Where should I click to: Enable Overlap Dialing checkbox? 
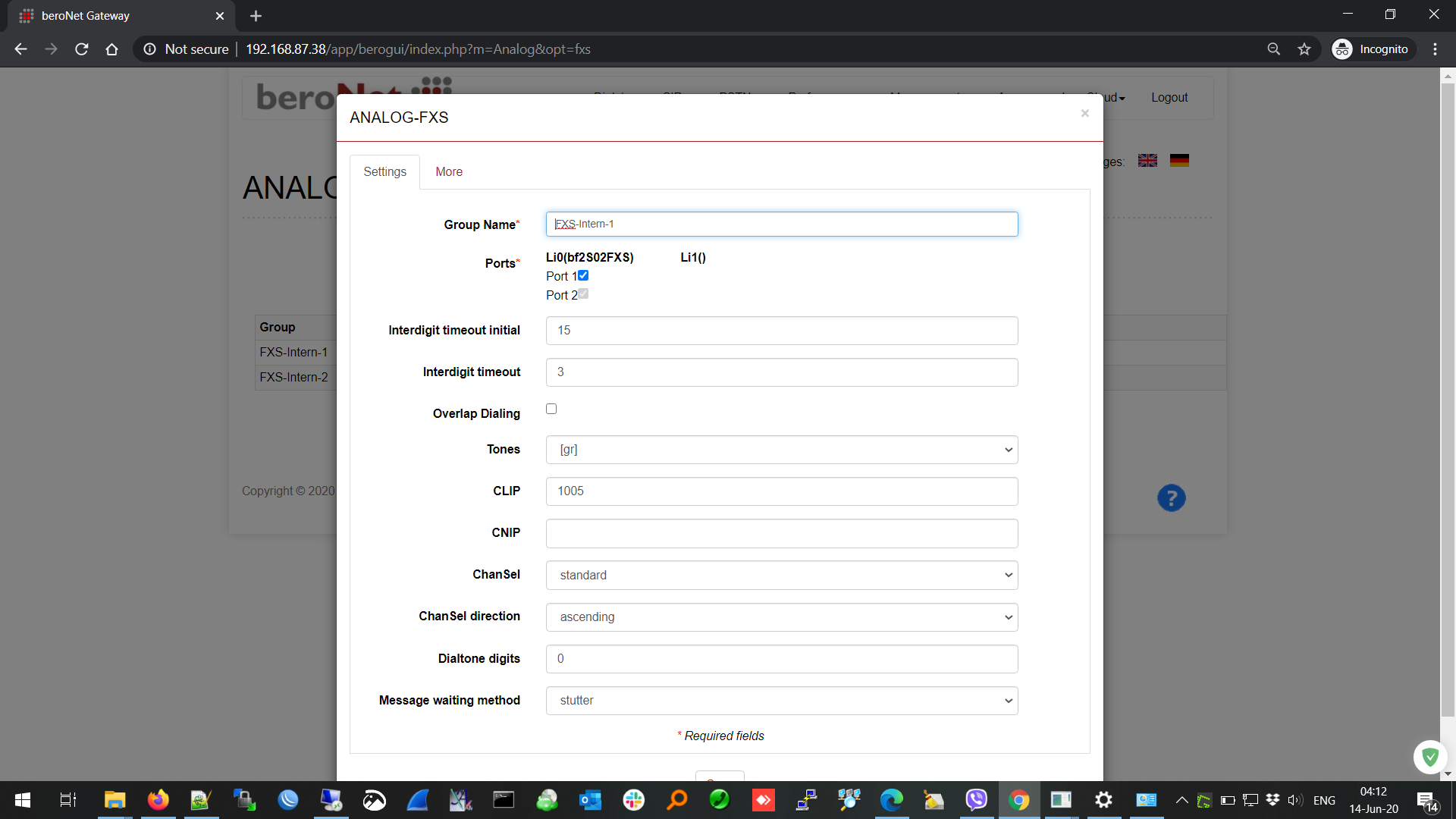pyautogui.click(x=551, y=409)
